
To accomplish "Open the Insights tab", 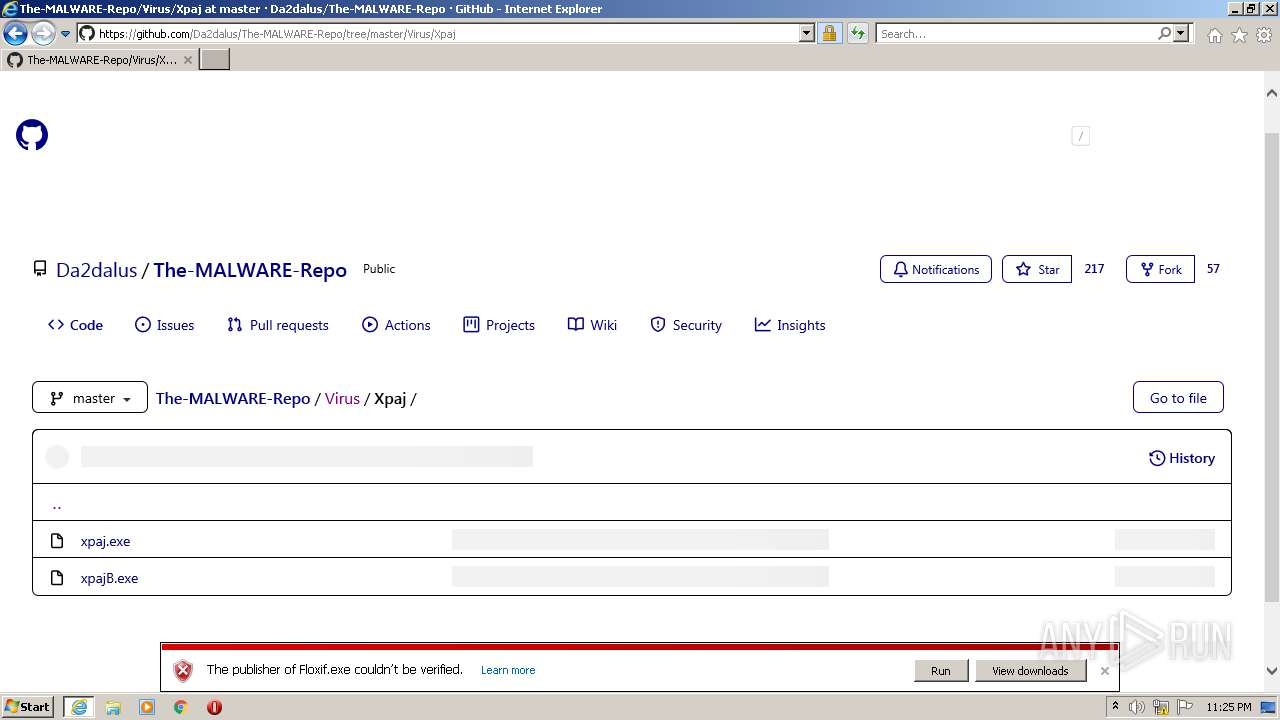I will [x=790, y=325].
